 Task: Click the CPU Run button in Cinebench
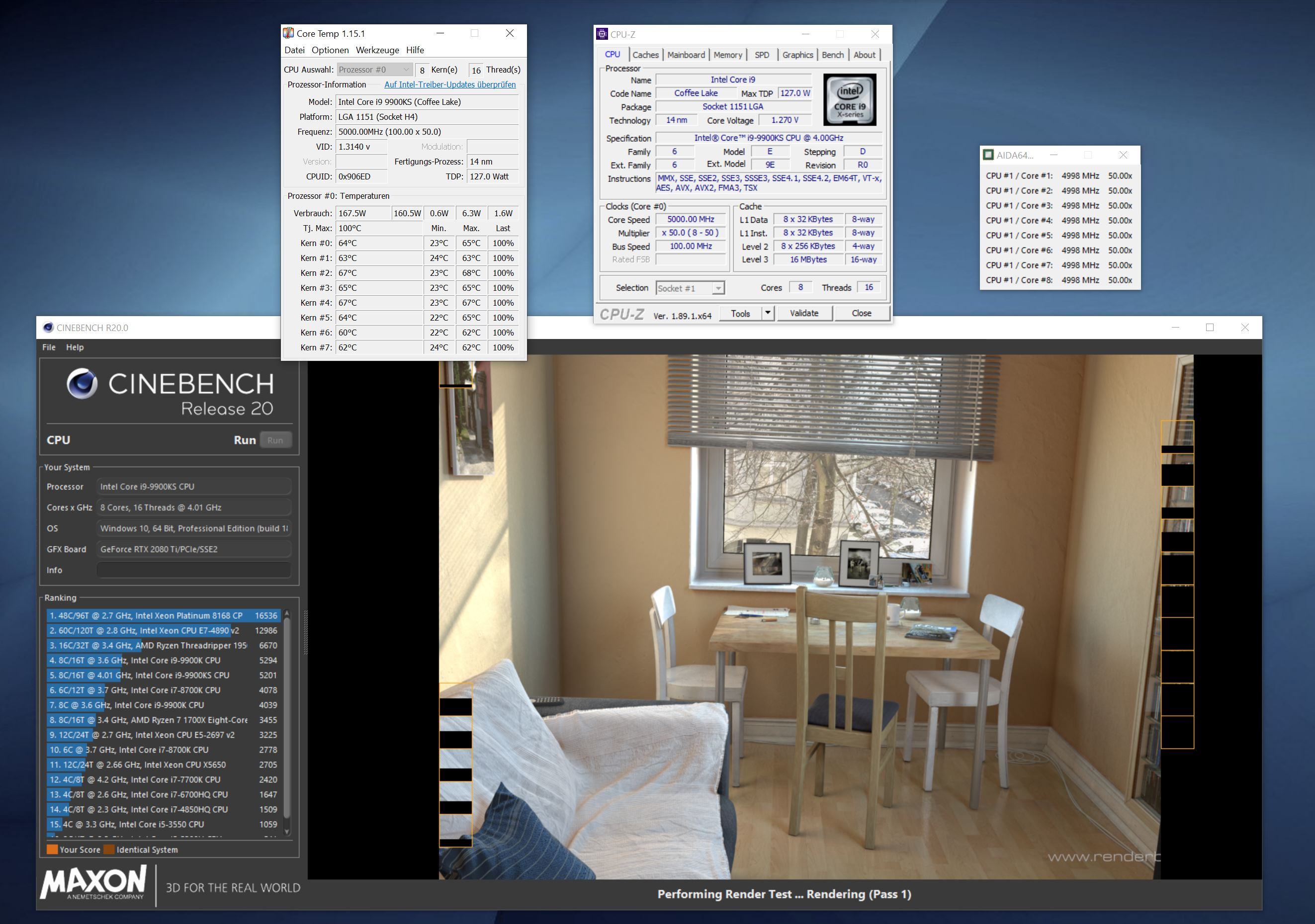[275, 440]
